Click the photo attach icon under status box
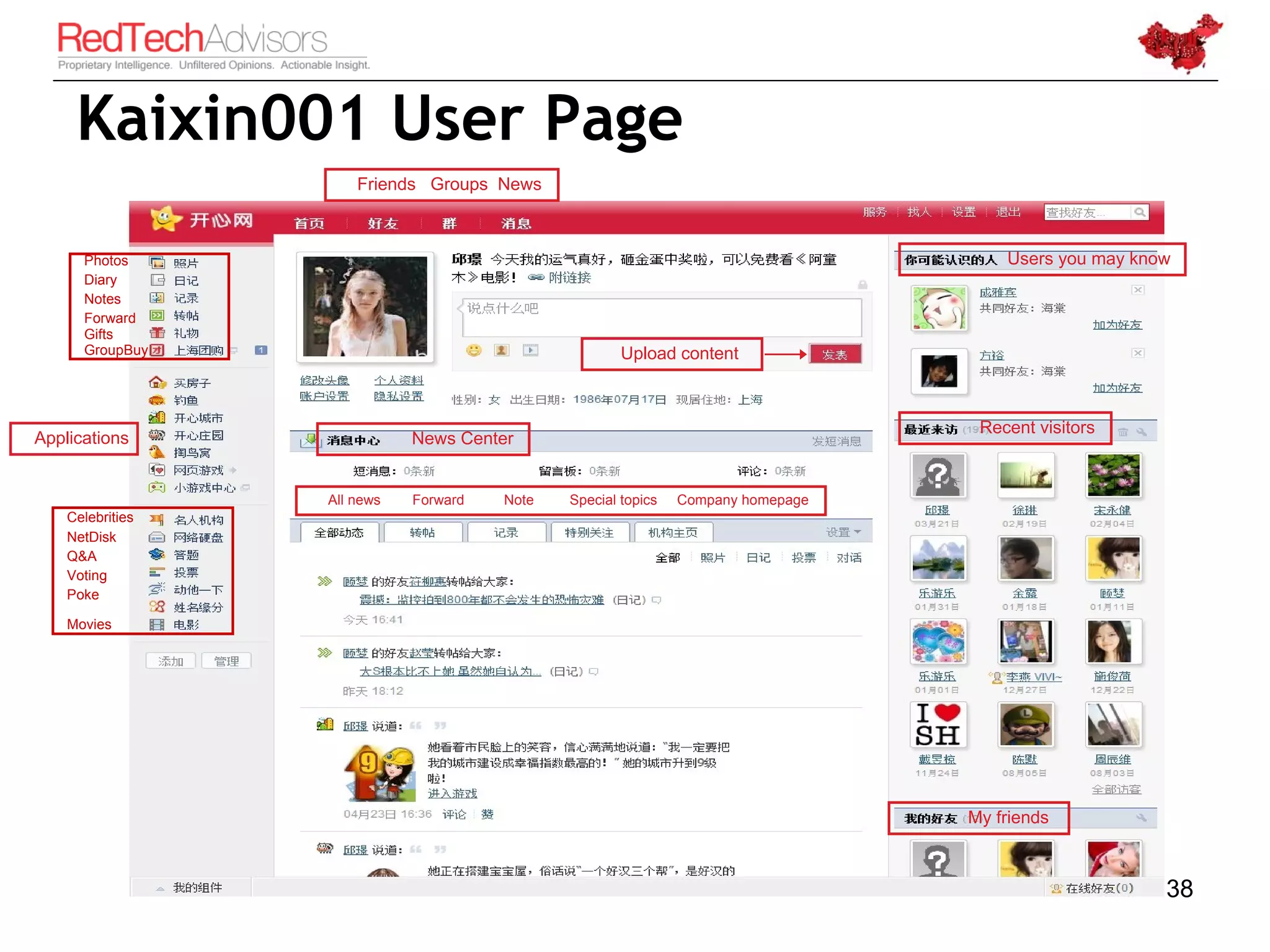 pos(502,350)
